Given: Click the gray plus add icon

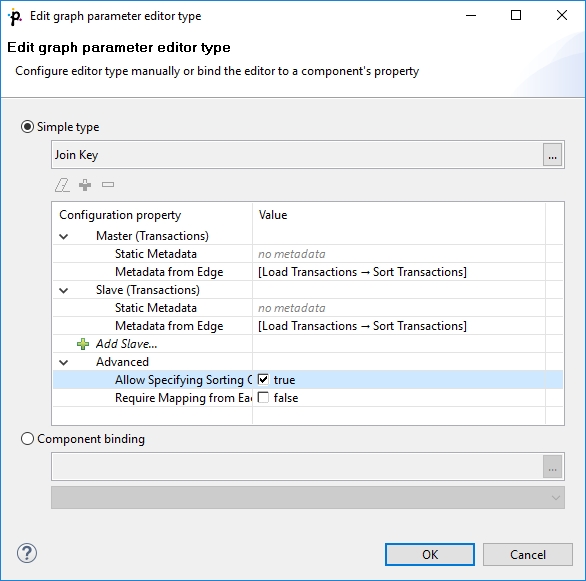Looking at the screenshot, I should (x=85, y=185).
